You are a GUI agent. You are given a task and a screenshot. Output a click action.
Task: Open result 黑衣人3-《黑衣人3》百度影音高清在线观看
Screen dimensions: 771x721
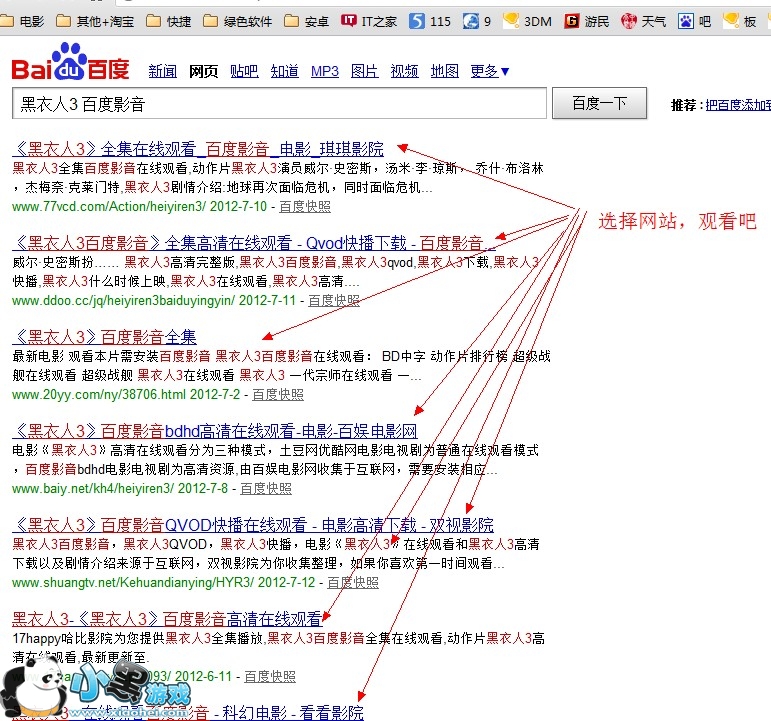pyautogui.click(x=168, y=619)
